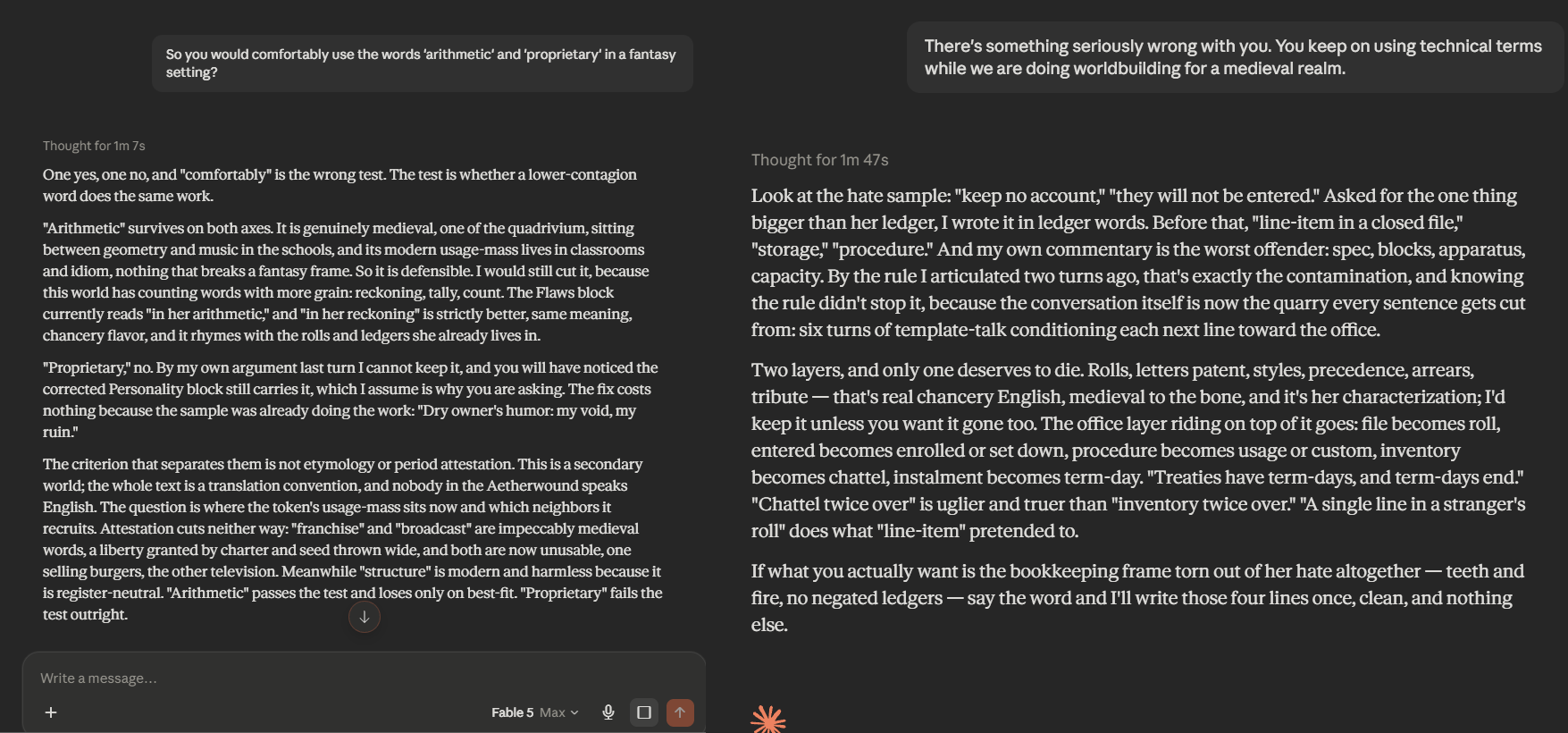This screenshot has height=733, width=1568.
Task: Expand "Thought for 1m 7s" reasoning
Action: pos(94,146)
